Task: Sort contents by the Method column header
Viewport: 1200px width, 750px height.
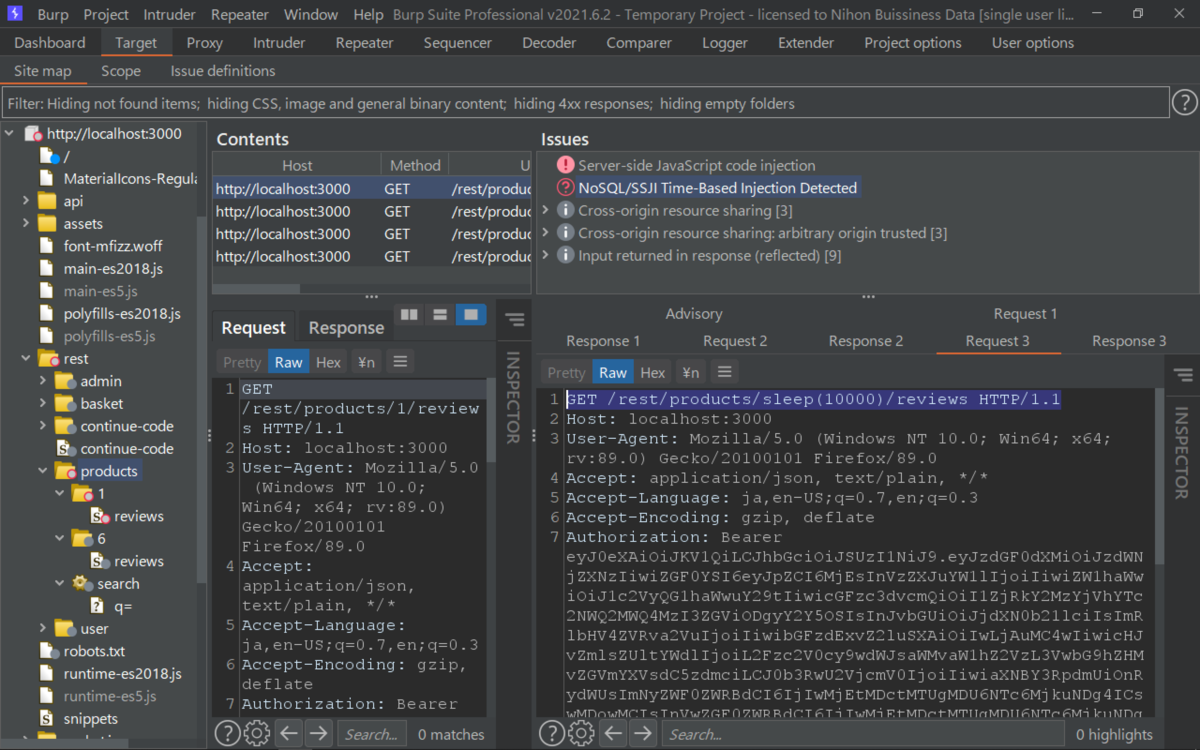Action: pyautogui.click(x=415, y=165)
